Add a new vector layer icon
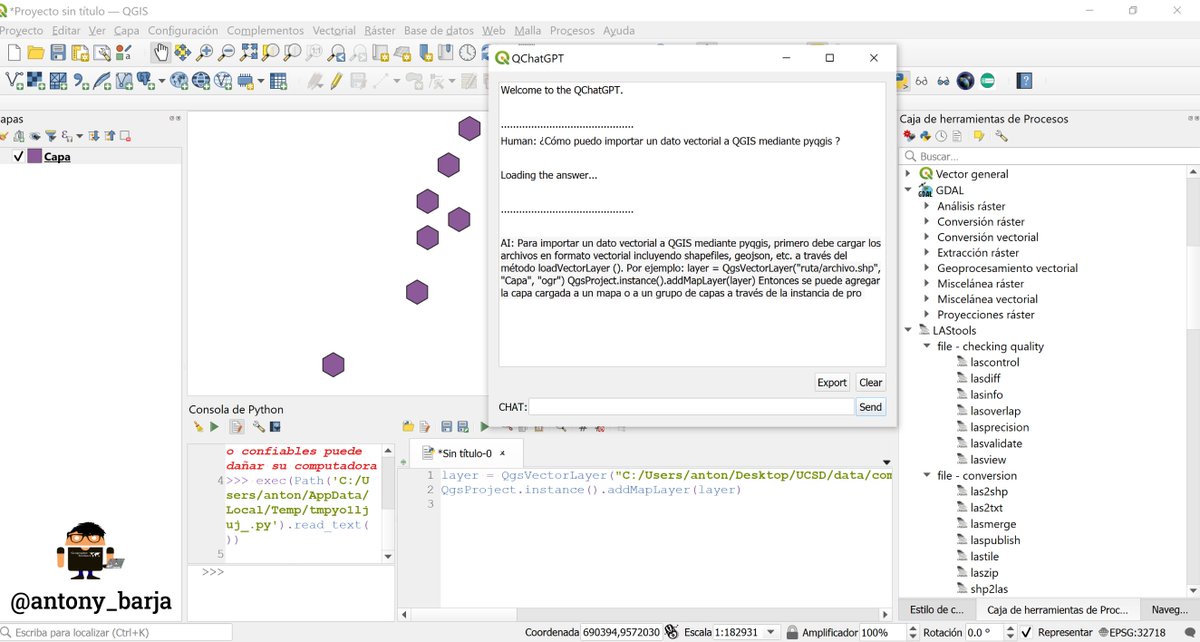 click(14, 80)
